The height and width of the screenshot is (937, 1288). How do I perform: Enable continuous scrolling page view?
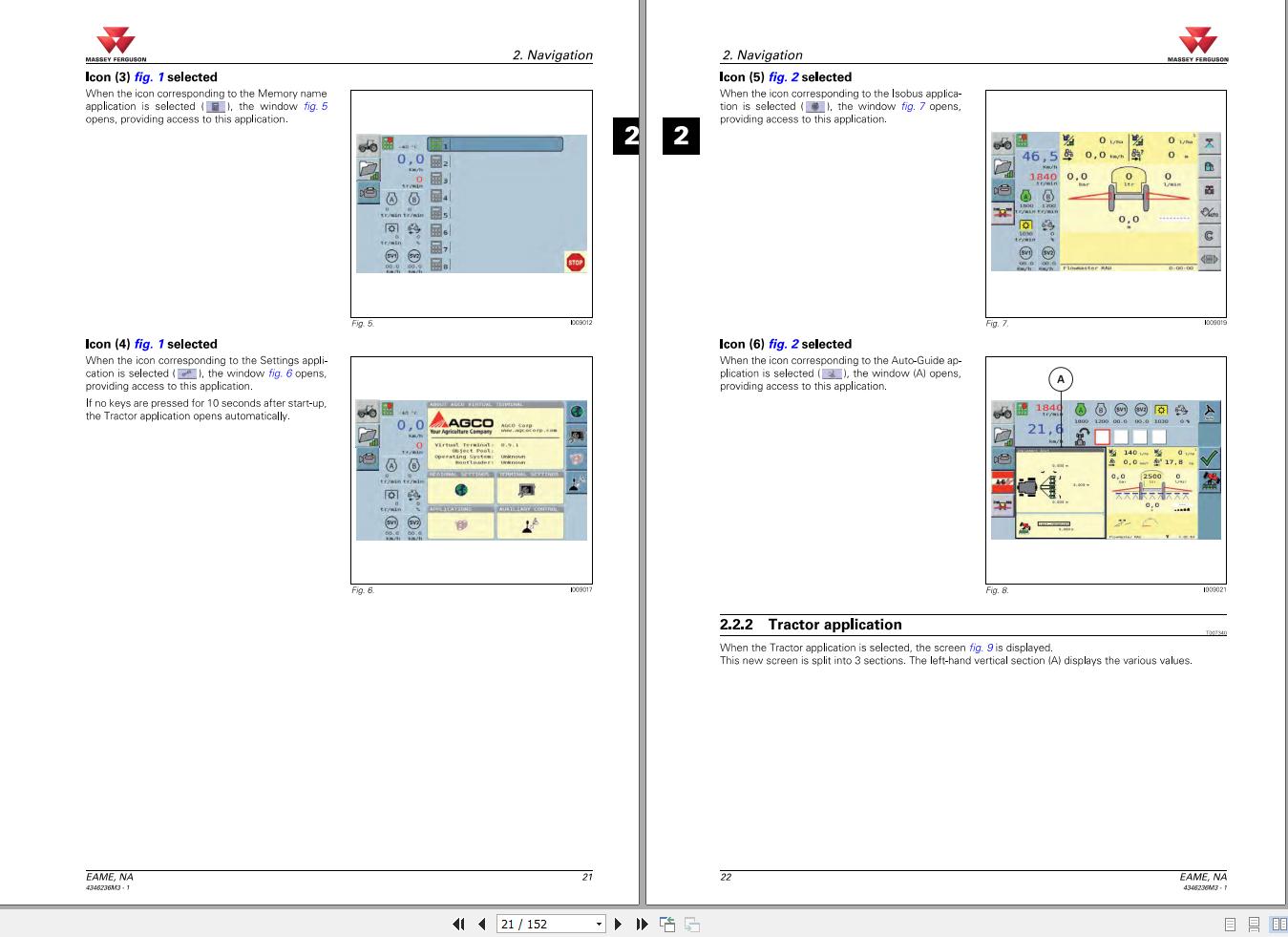click(1254, 924)
